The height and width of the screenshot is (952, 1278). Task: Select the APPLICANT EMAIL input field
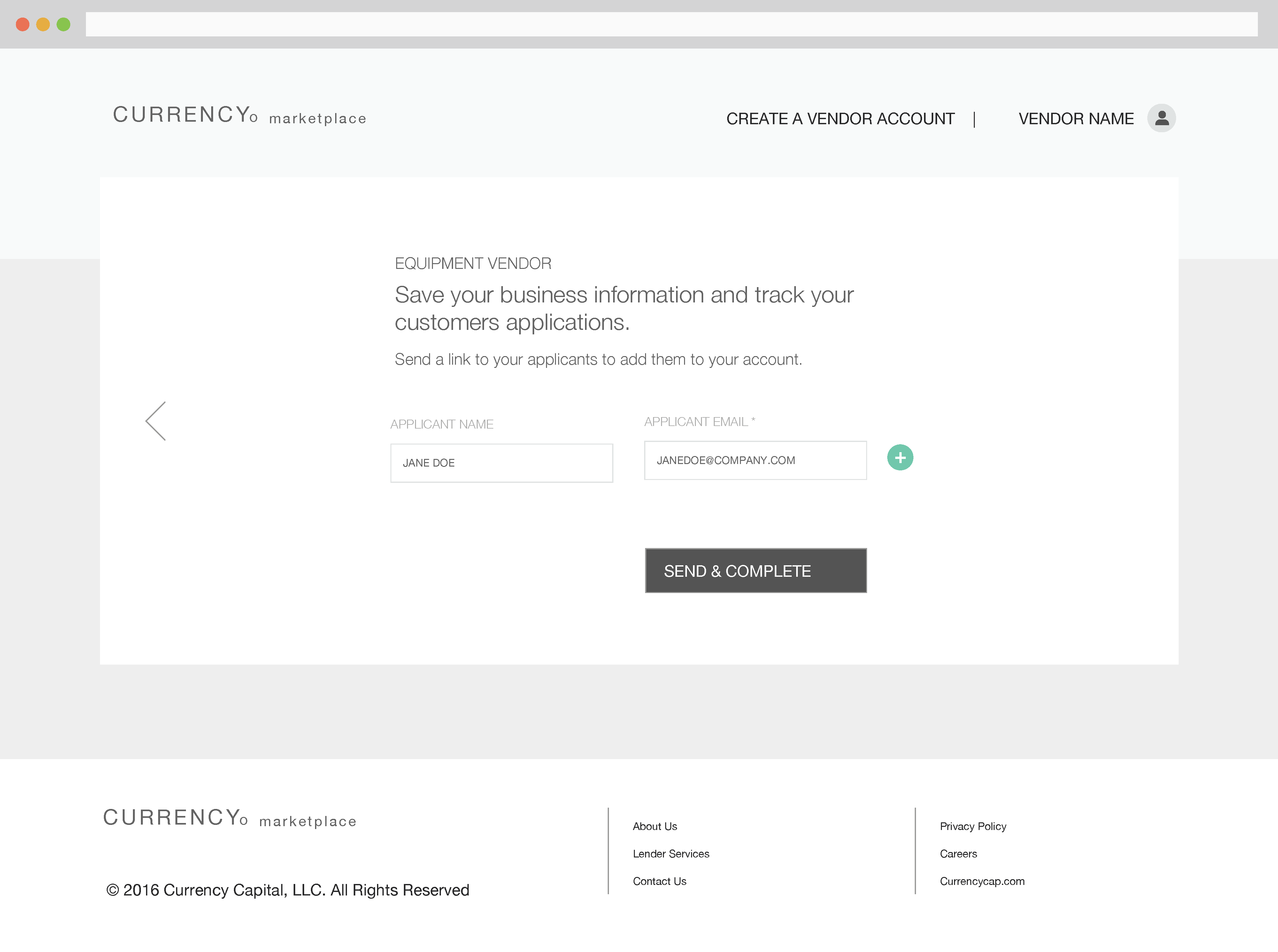755,460
